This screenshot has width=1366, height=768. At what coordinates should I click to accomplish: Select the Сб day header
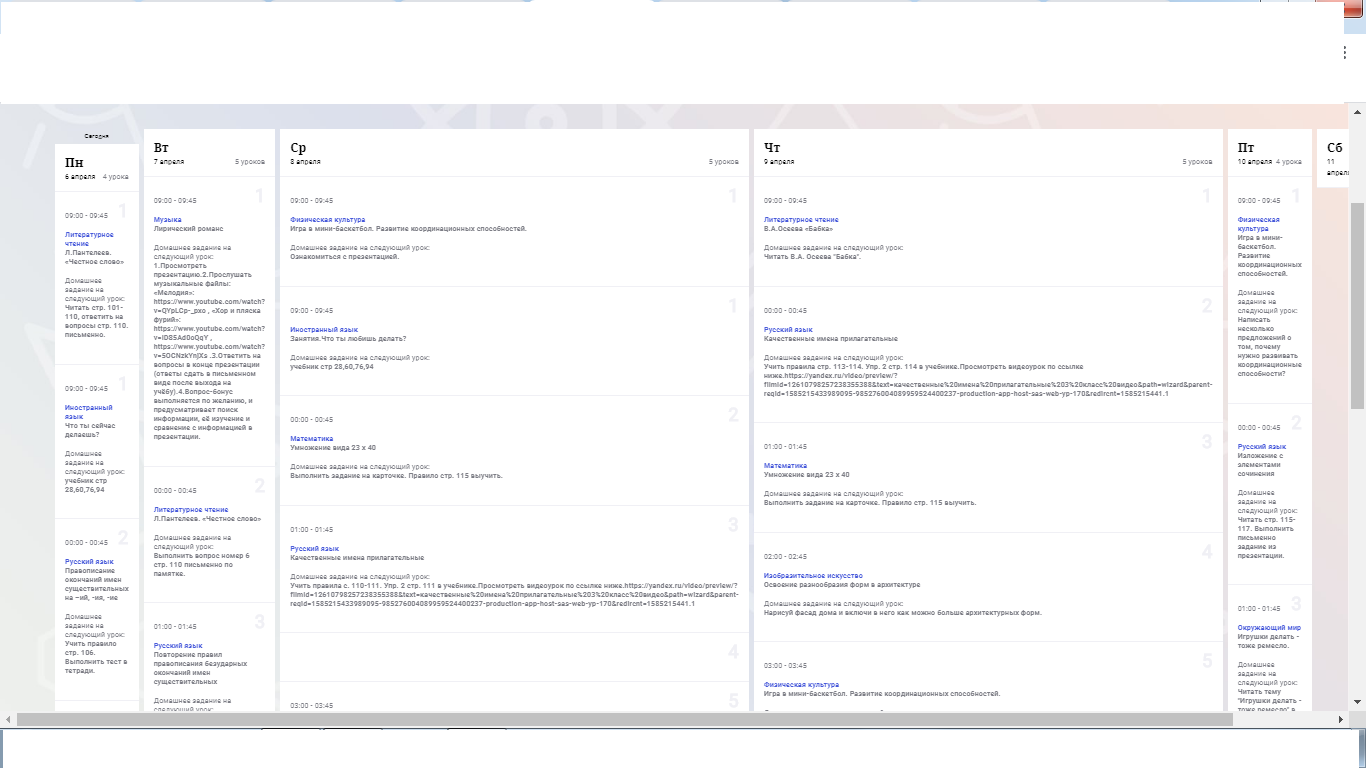1335,148
